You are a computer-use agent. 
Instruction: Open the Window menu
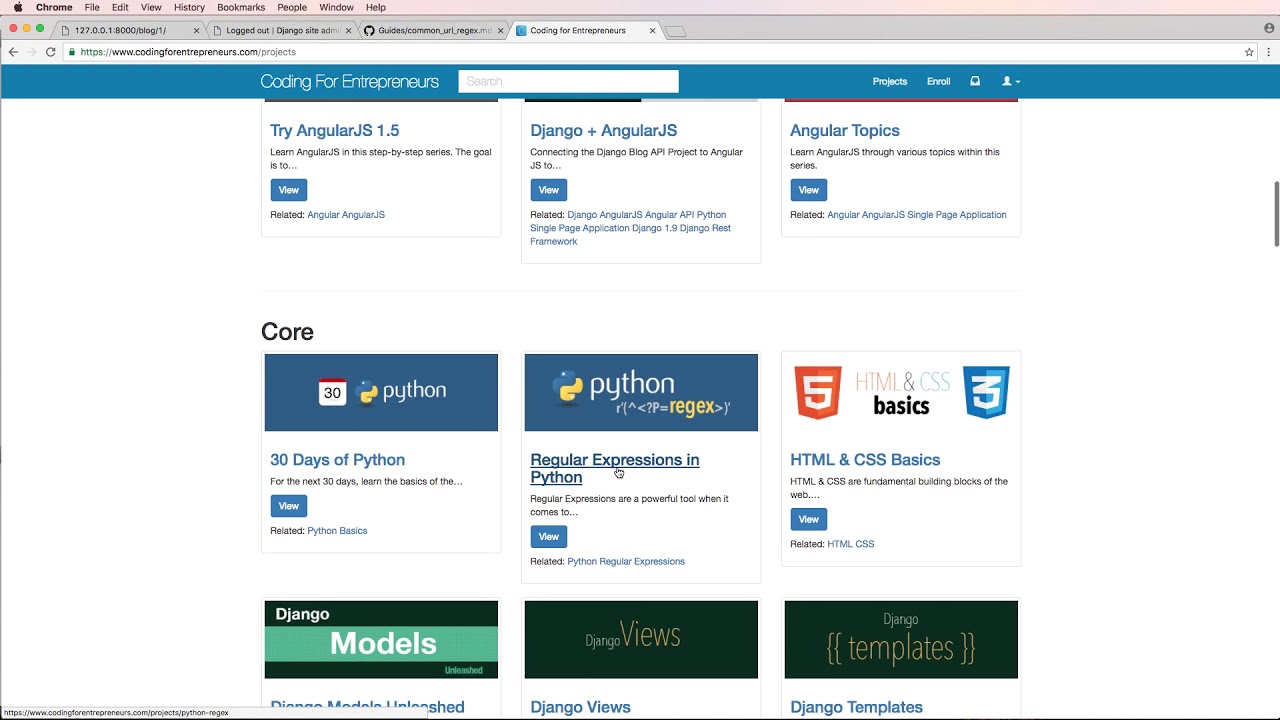point(336,7)
